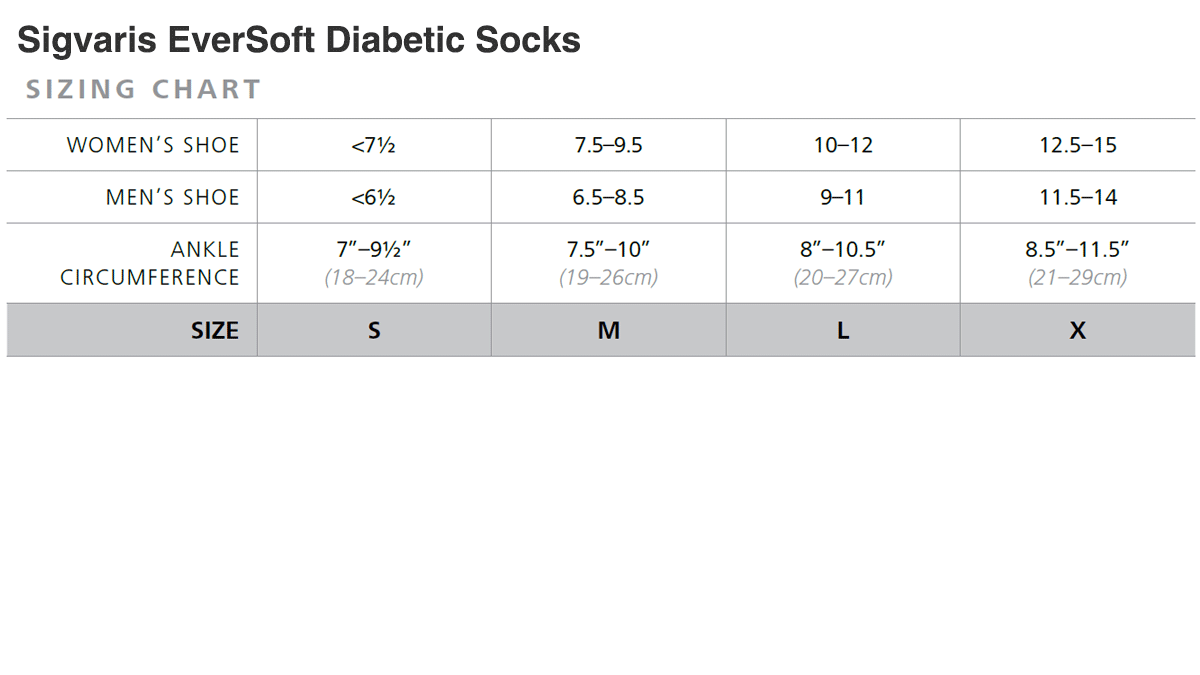Click men's shoe <6½ cell
This screenshot has width=1200, height=675.
tap(374, 197)
